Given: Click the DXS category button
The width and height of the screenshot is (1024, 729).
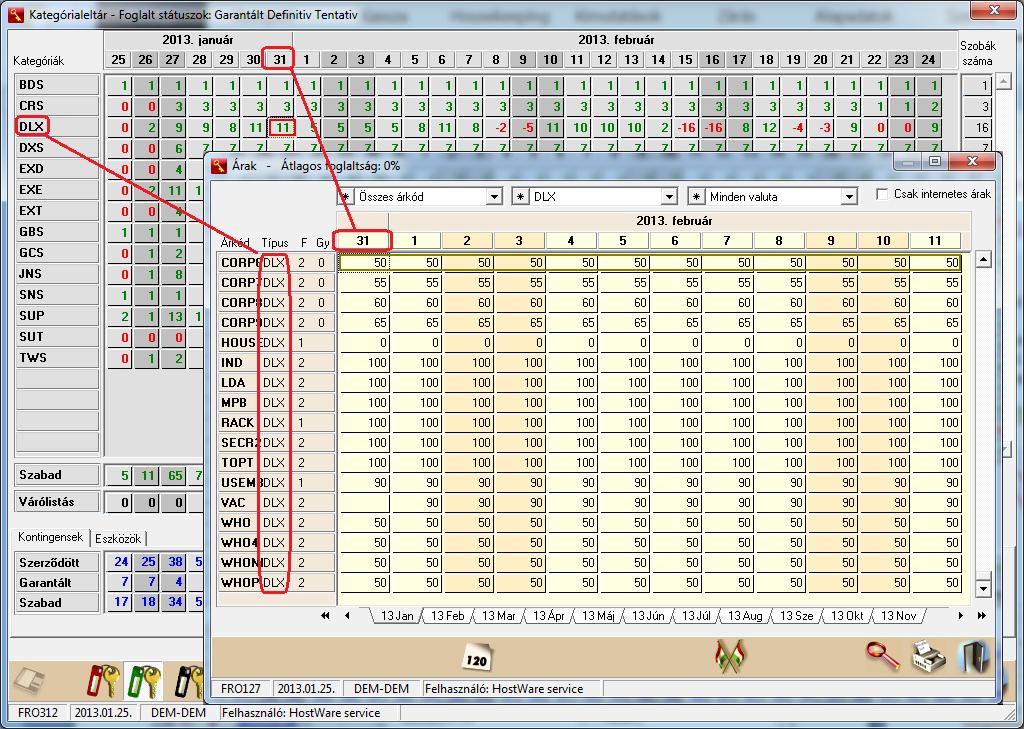Looking at the screenshot, I should 57,148.
